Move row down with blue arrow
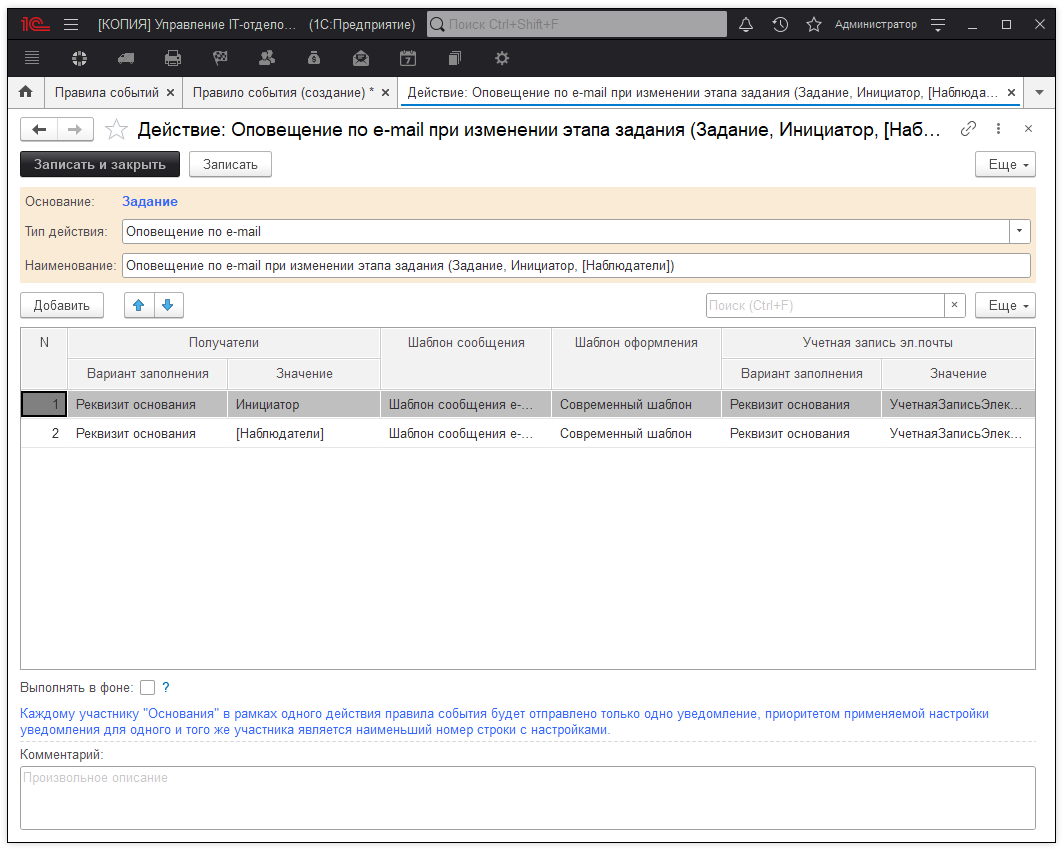1063x850 pixels. click(168, 305)
